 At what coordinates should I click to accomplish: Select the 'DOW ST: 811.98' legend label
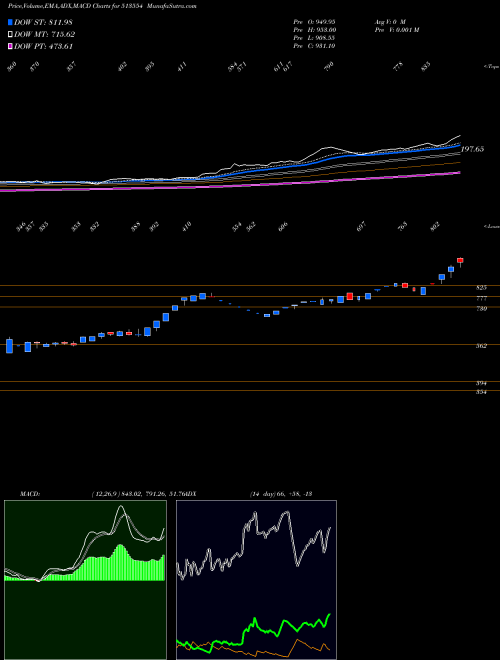tap(43, 22)
